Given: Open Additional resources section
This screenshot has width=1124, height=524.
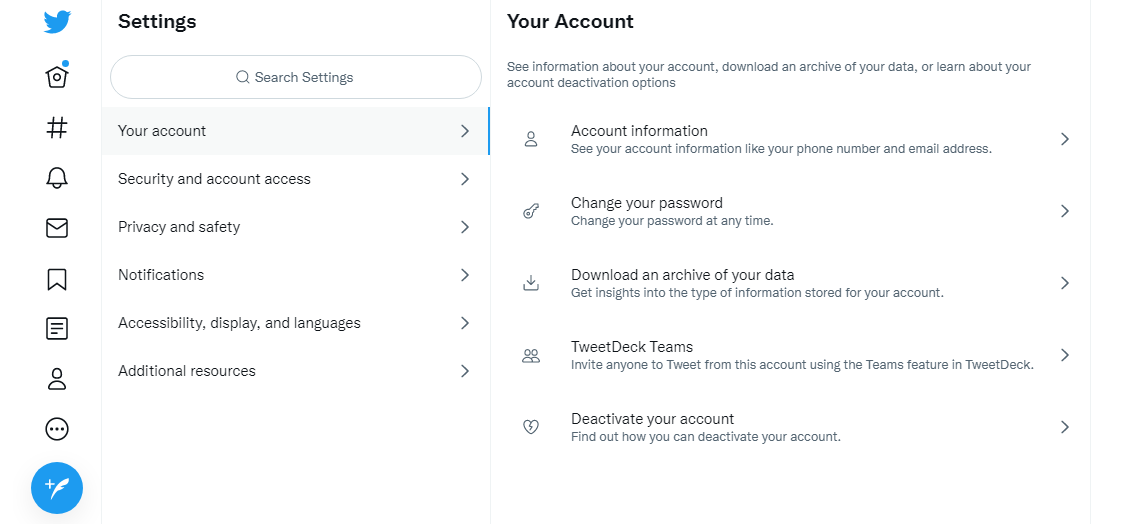Looking at the screenshot, I should (x=295, y=371).
